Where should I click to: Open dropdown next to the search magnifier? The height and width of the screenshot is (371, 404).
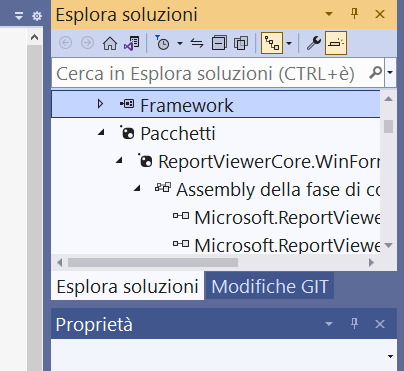390,72
